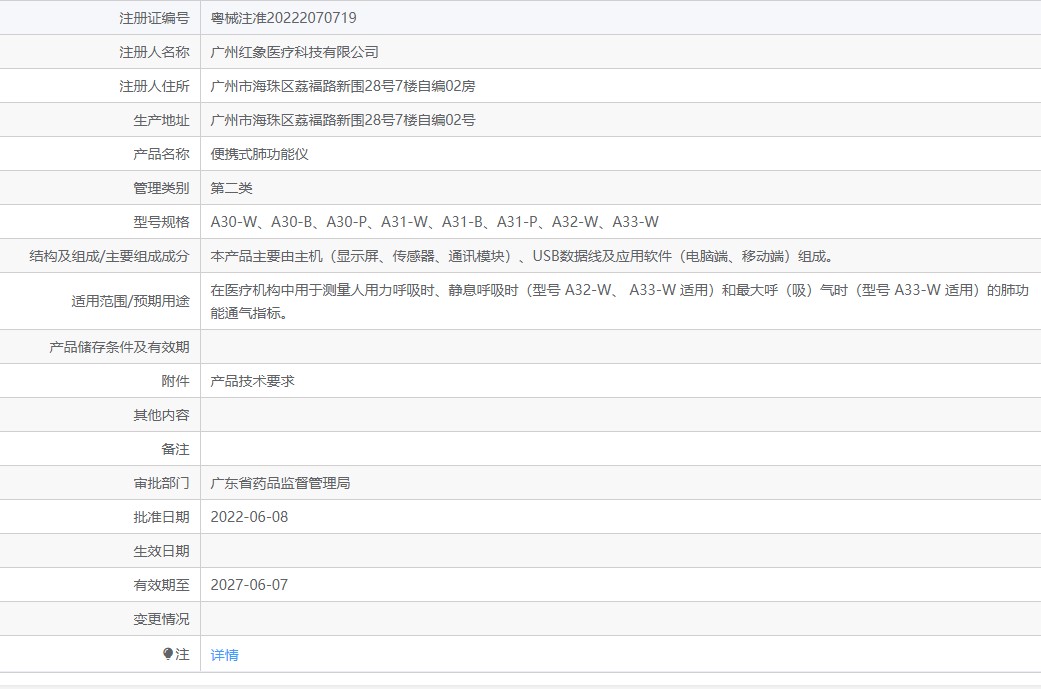Click the 产品名称 label

[x=161, y=154]
